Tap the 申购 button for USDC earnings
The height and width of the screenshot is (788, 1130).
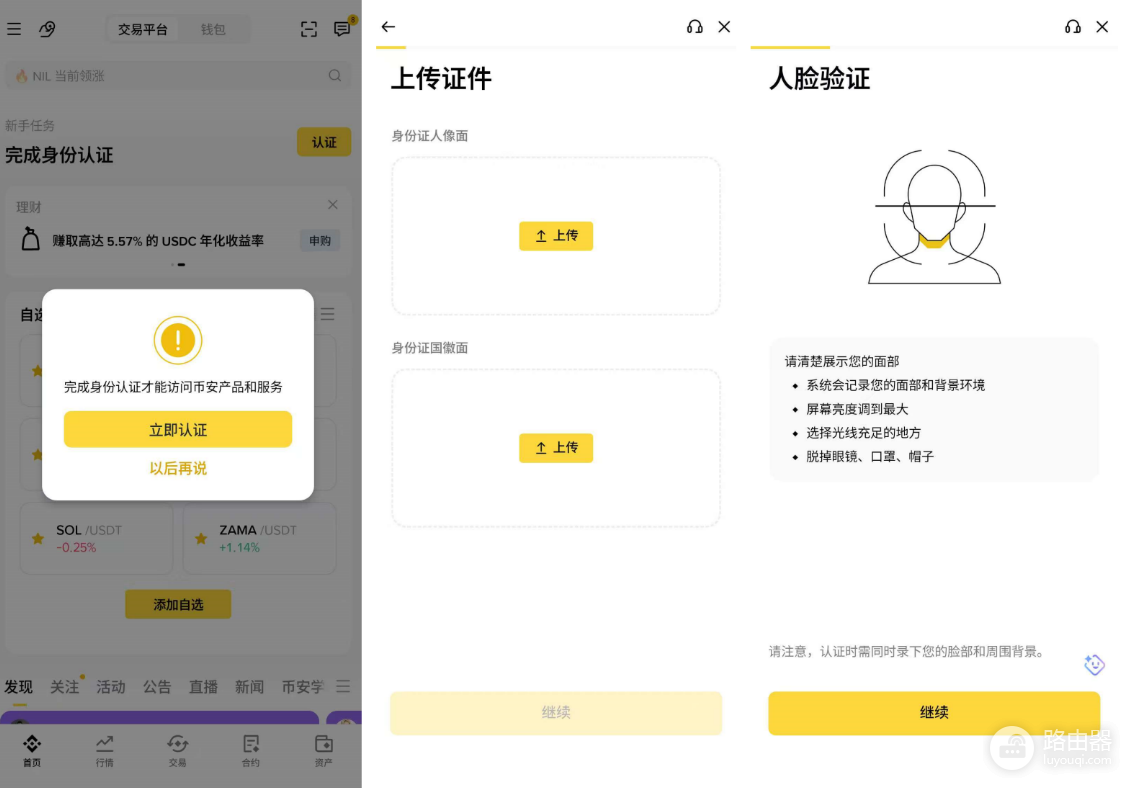click(x=320, y=241)
